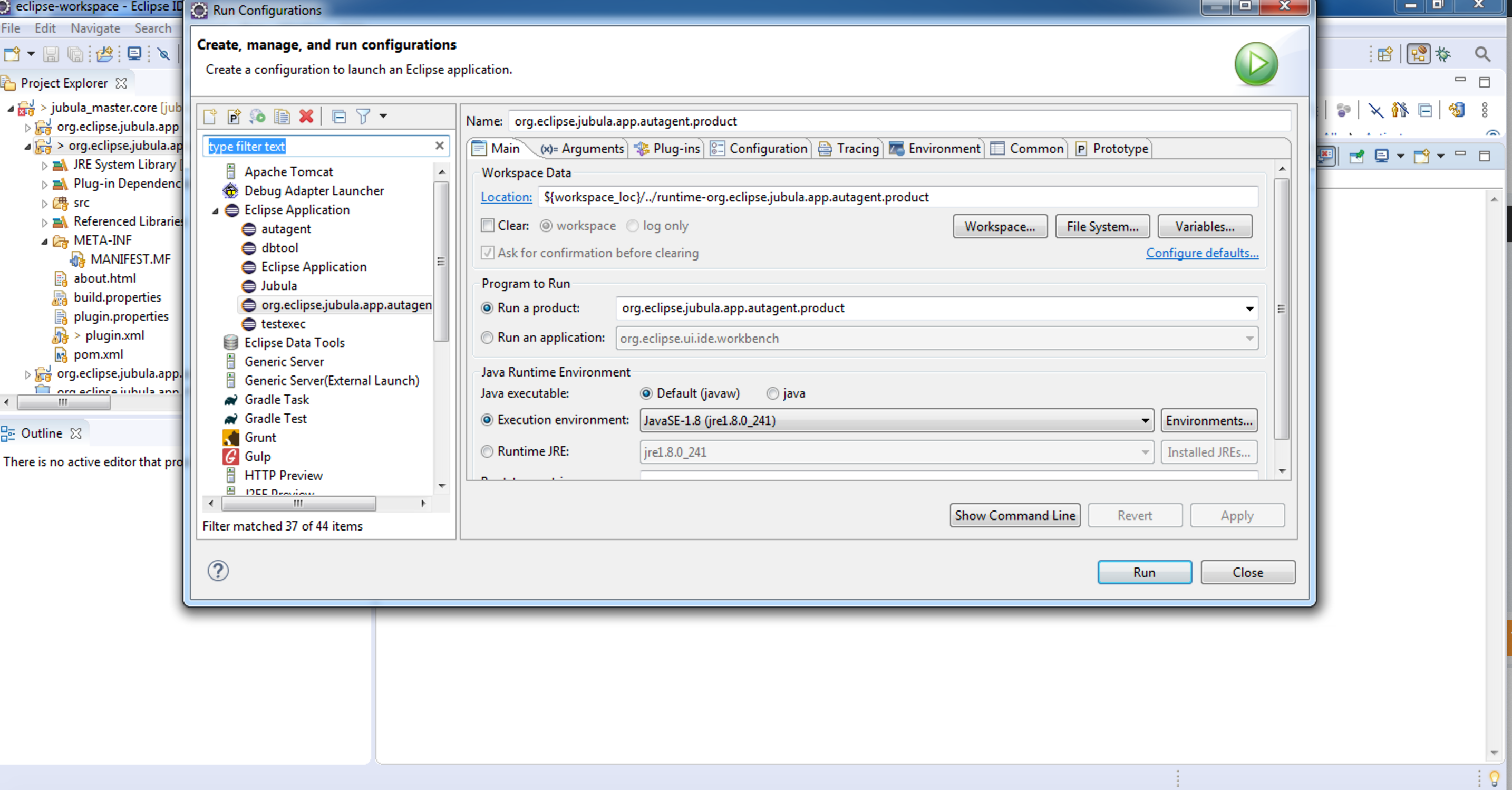
Task: Select testexec launch configuration
Action: [283, 324]
